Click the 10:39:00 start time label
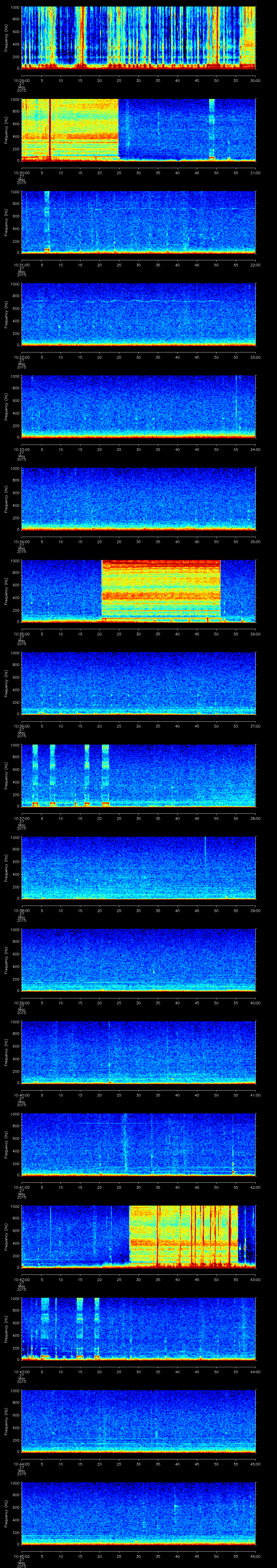Screen dimensions: 277x1568 click(21, 1003)
